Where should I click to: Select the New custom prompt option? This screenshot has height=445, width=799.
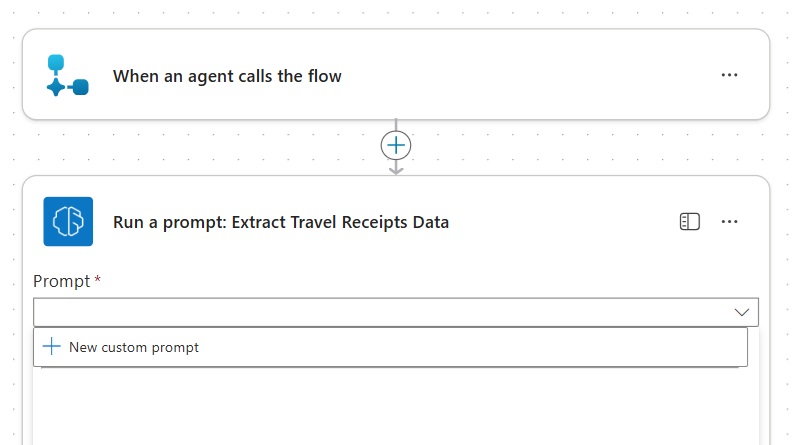tap(134, 347)
